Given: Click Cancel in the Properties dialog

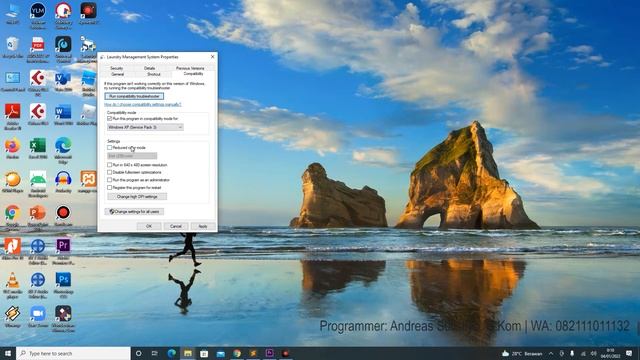Looking at the screenshot, I should pos(176,226).
